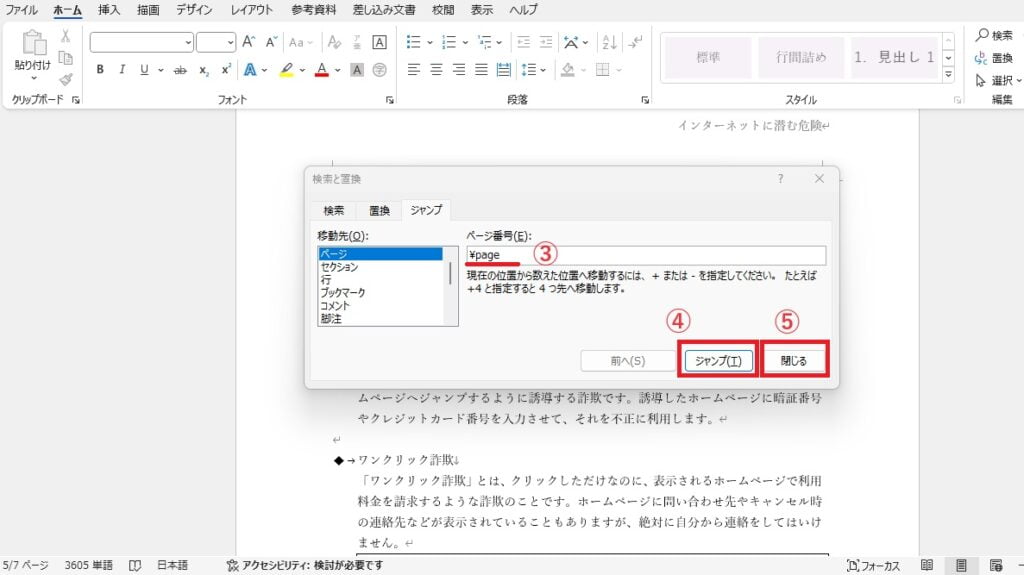Apply text highlight color
Viewport: 1024px width, 575px height.
pyautogui.click(x=286, y=69)
